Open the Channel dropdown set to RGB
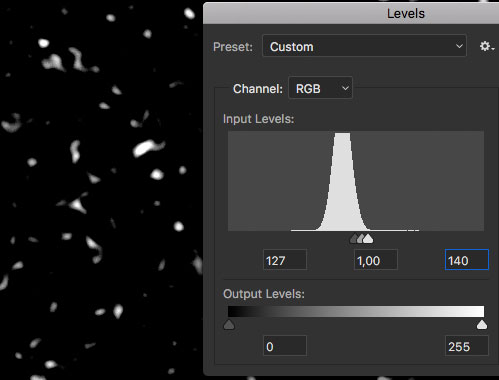Screen dimensions: 499x380 (x=320, y=88)
